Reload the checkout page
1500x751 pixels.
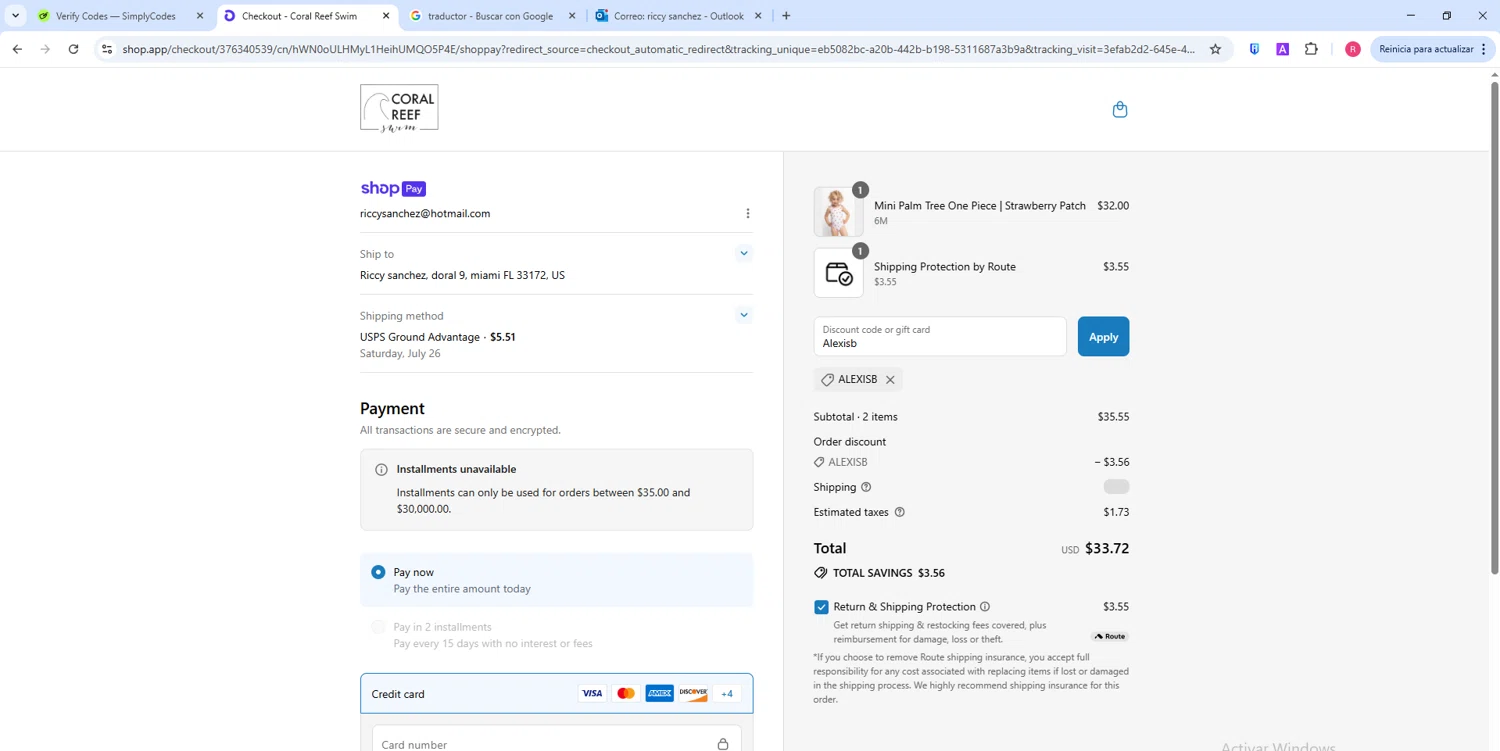(73, 49)
